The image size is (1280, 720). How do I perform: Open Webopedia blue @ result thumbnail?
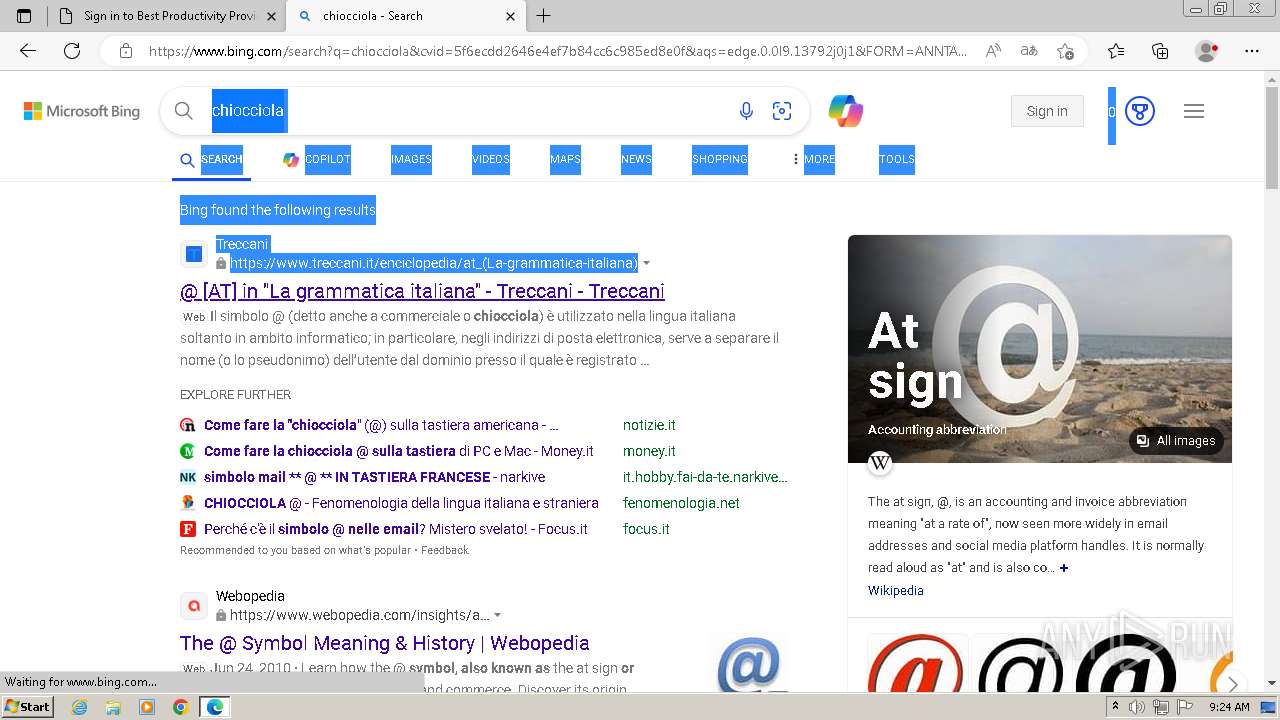click(x=749, y=662)
